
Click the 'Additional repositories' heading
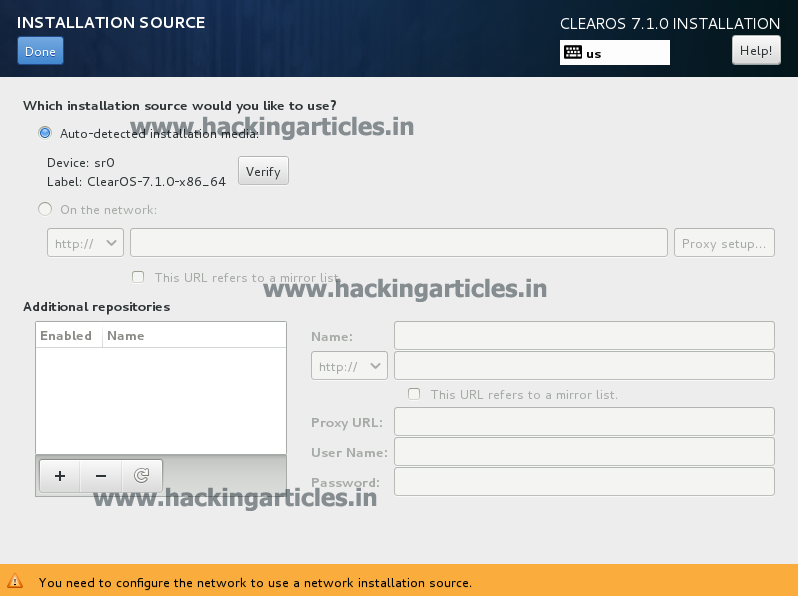tap(97, 307)
